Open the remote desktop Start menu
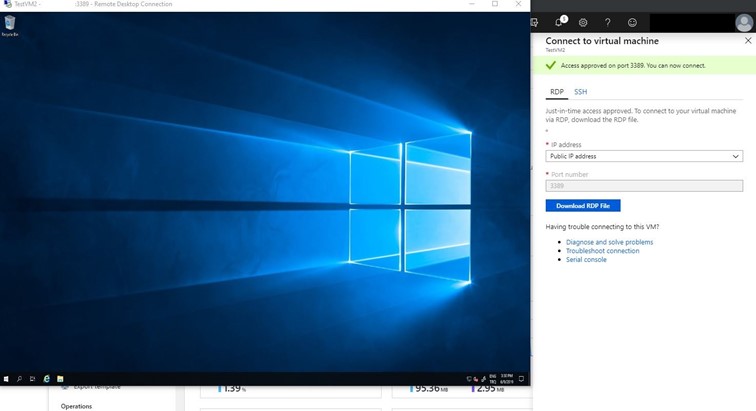The width and height of the screenshot is (756, 411). point(6,379)
